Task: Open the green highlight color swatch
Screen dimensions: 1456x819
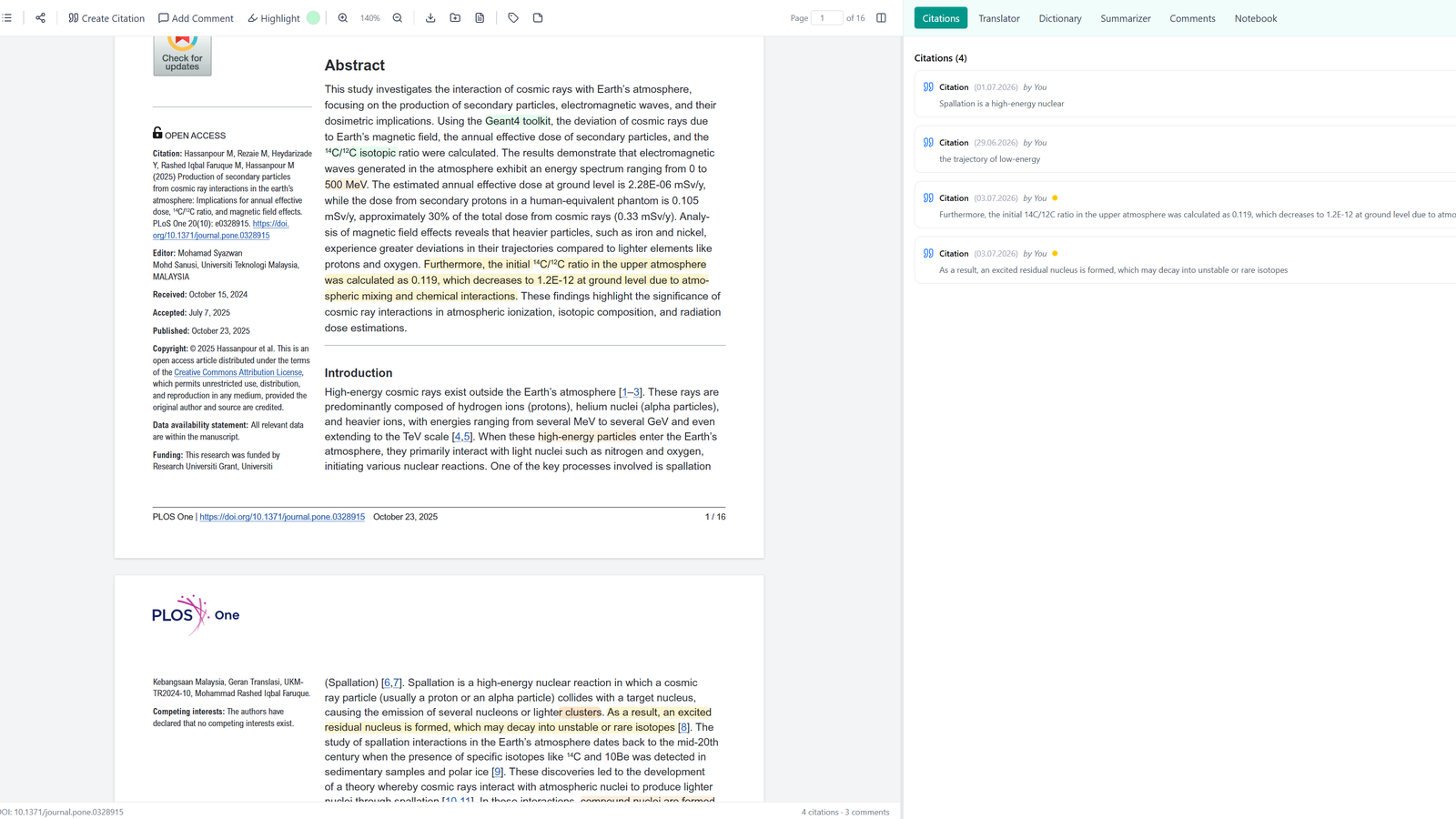Action: 313,18
